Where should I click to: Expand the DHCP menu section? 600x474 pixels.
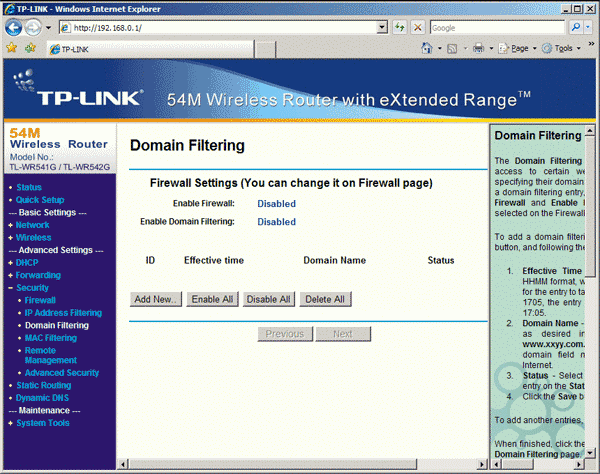coord(27,263)
